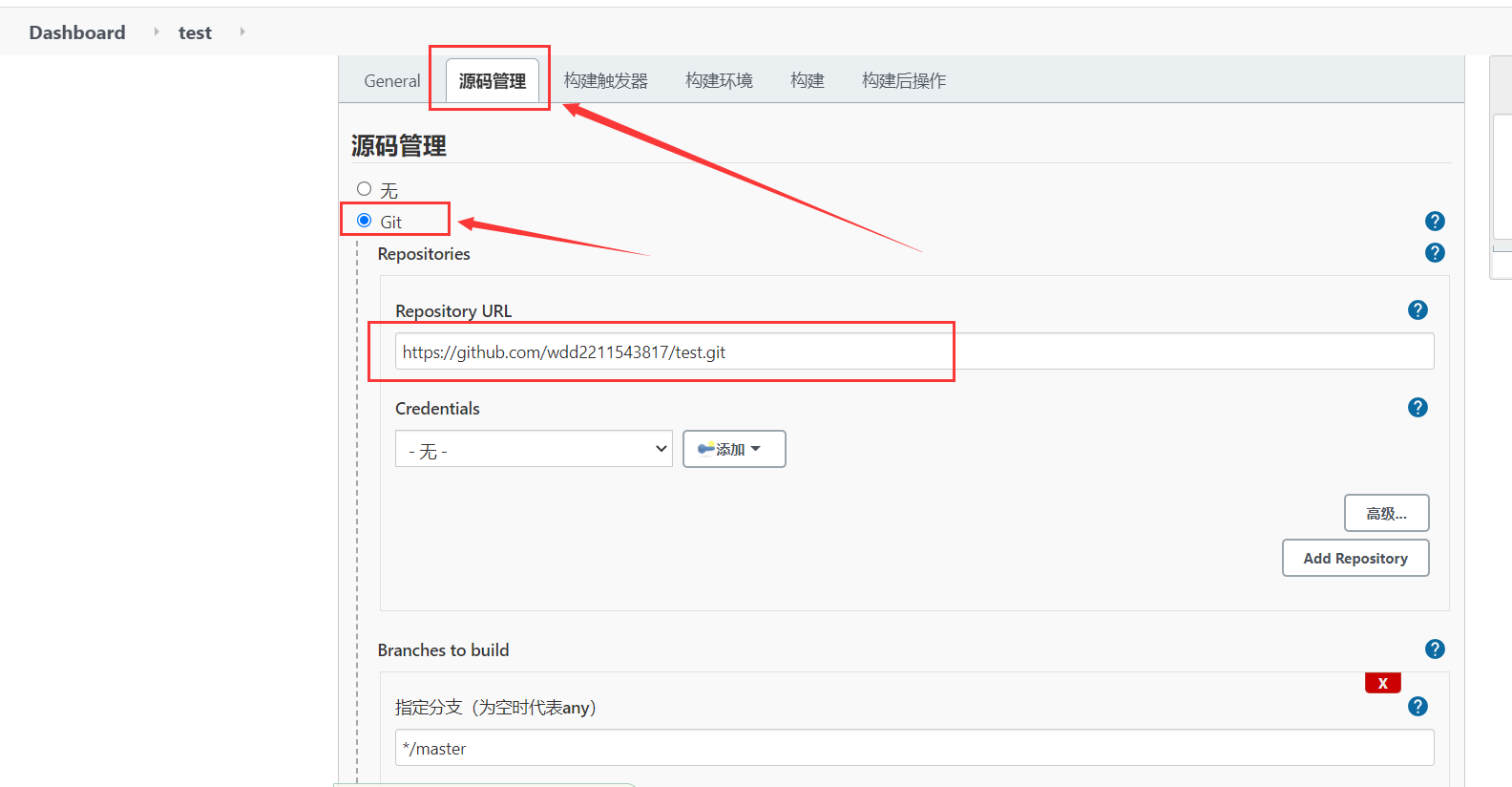1512x787 pixels.
Task: Open the Credentials dropdown showing - 无 -
Action: 534,449
